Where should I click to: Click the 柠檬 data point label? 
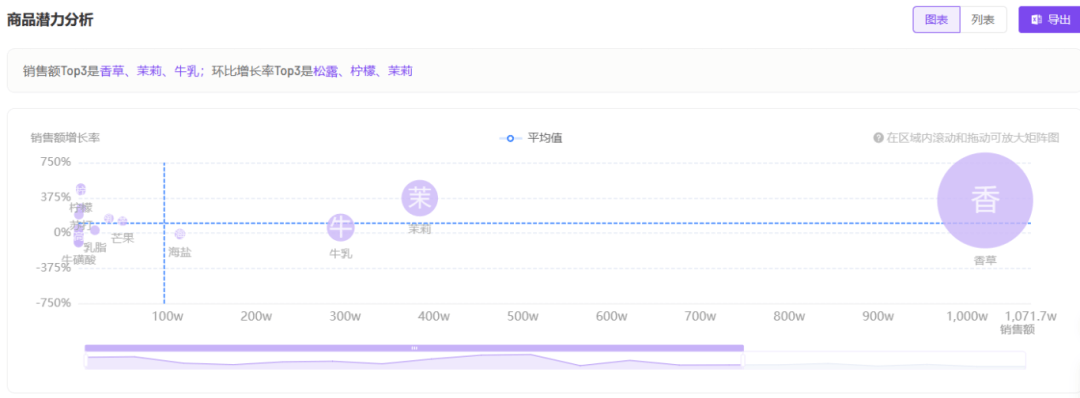click(81, 207)
